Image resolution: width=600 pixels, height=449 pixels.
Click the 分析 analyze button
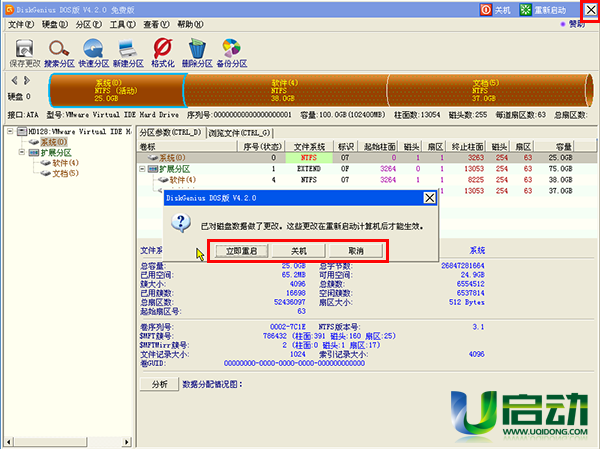coord(159,384)
